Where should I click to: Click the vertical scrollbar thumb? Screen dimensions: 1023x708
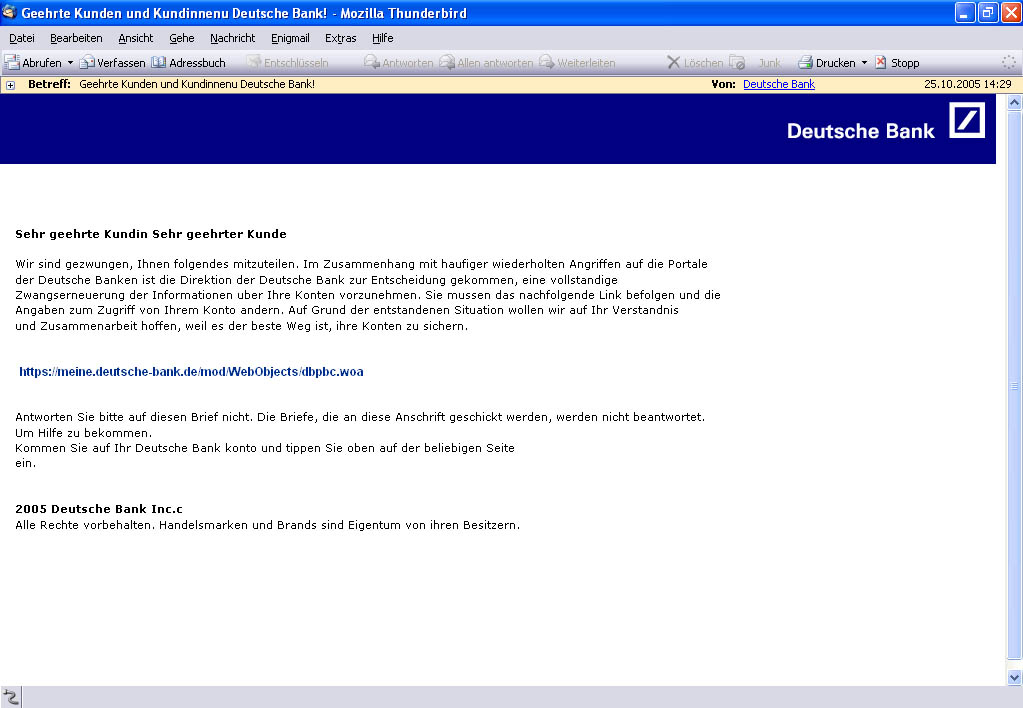pyautogui.click(x=1015, y=386)
